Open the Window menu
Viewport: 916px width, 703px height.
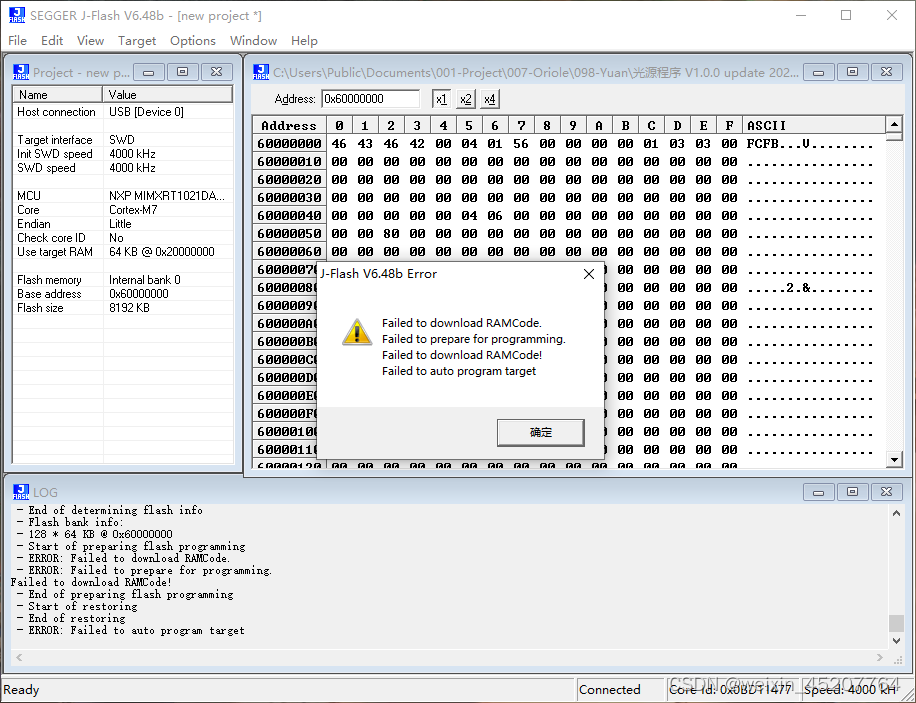click(x=253, y=40)
